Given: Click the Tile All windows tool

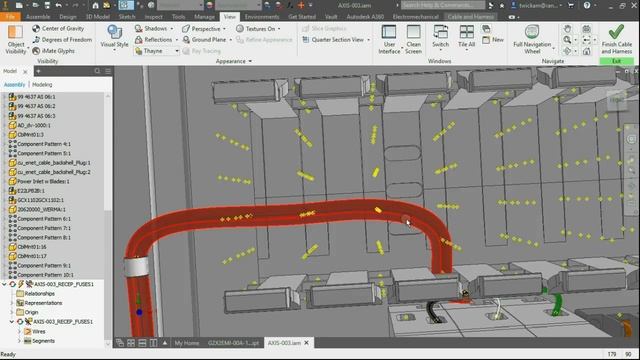Looking at the screenshot, I should point(466,37).
